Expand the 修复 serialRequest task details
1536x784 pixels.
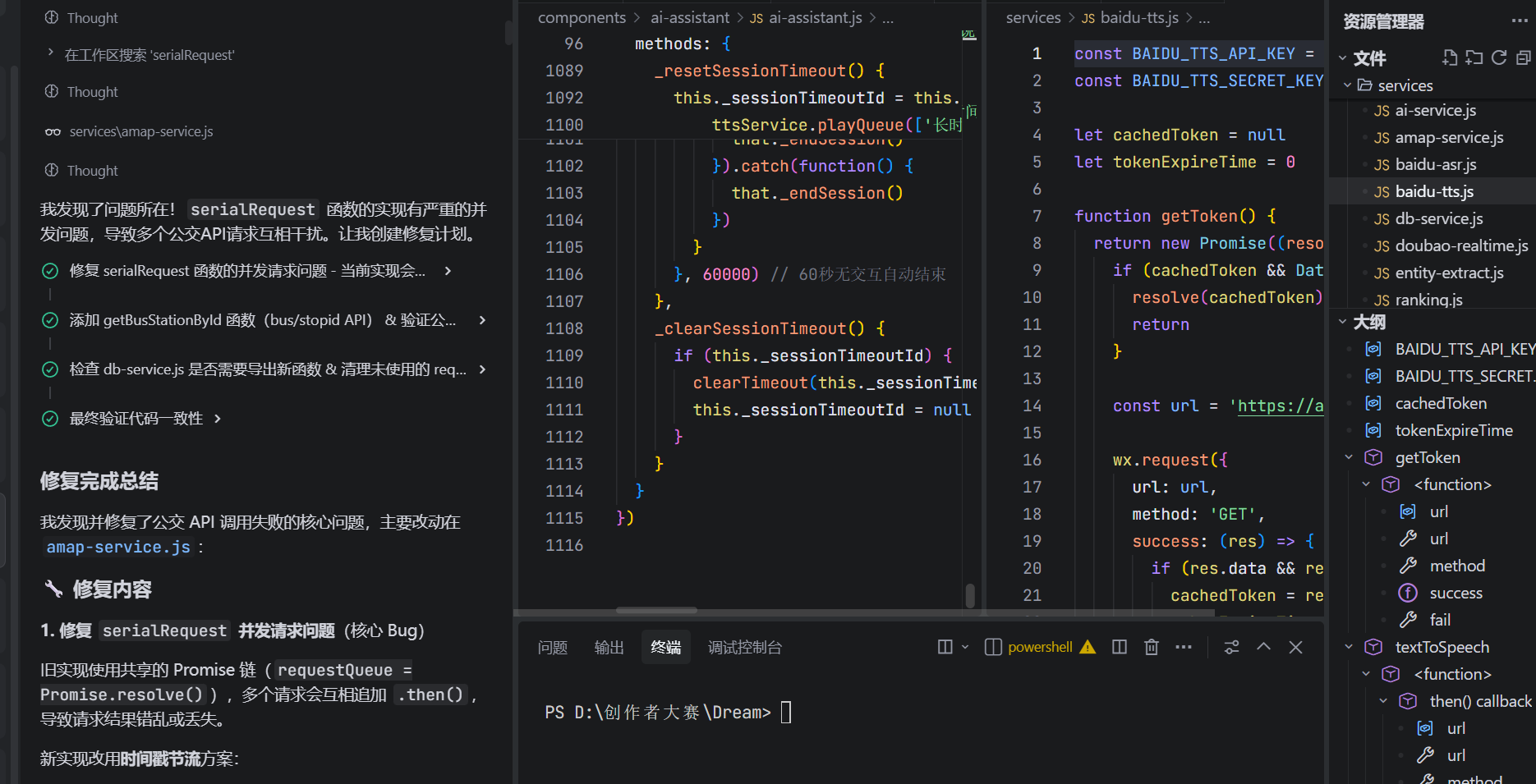click(448, 270)
